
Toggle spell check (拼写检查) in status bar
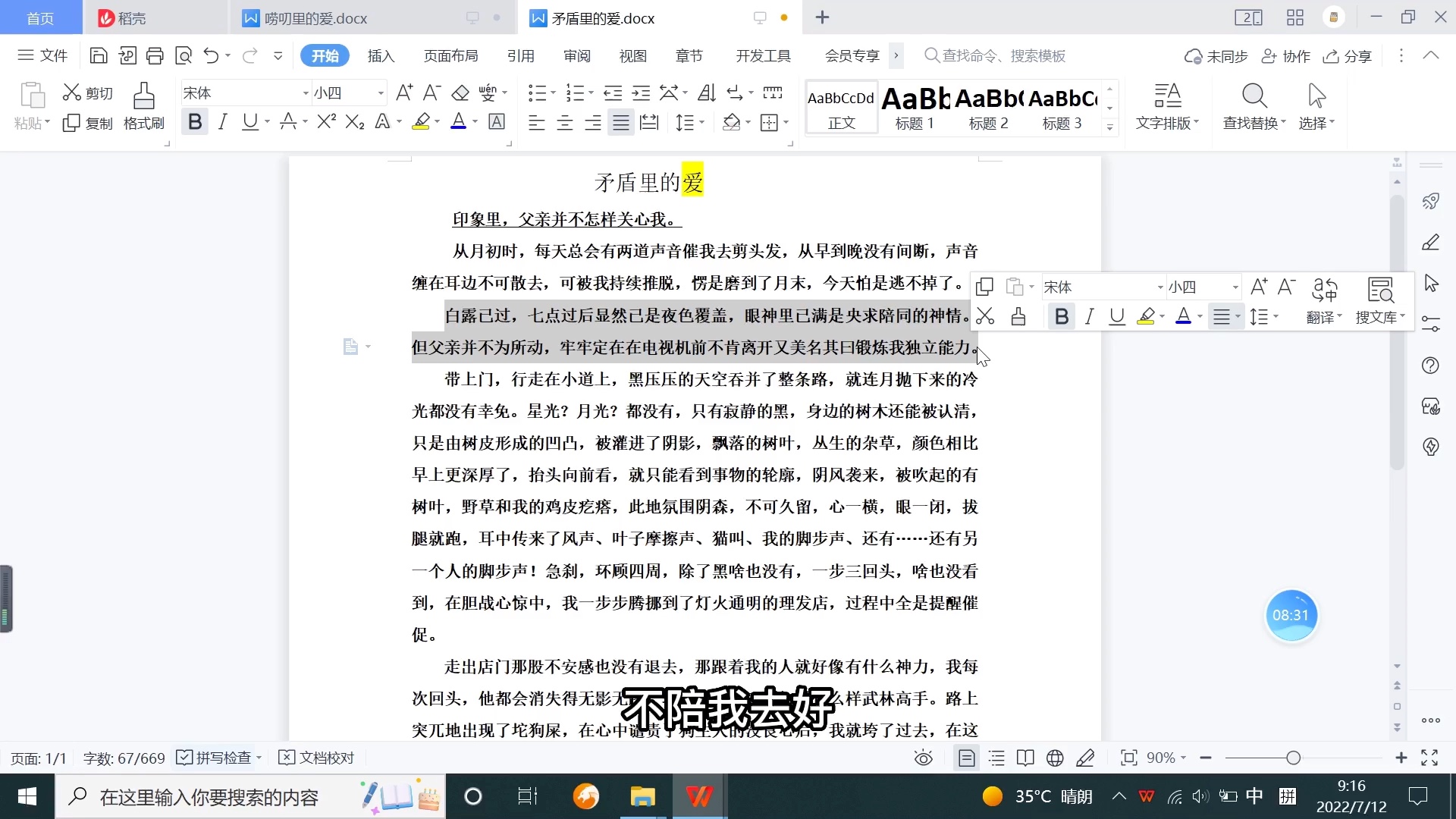[x=218, y=758]
